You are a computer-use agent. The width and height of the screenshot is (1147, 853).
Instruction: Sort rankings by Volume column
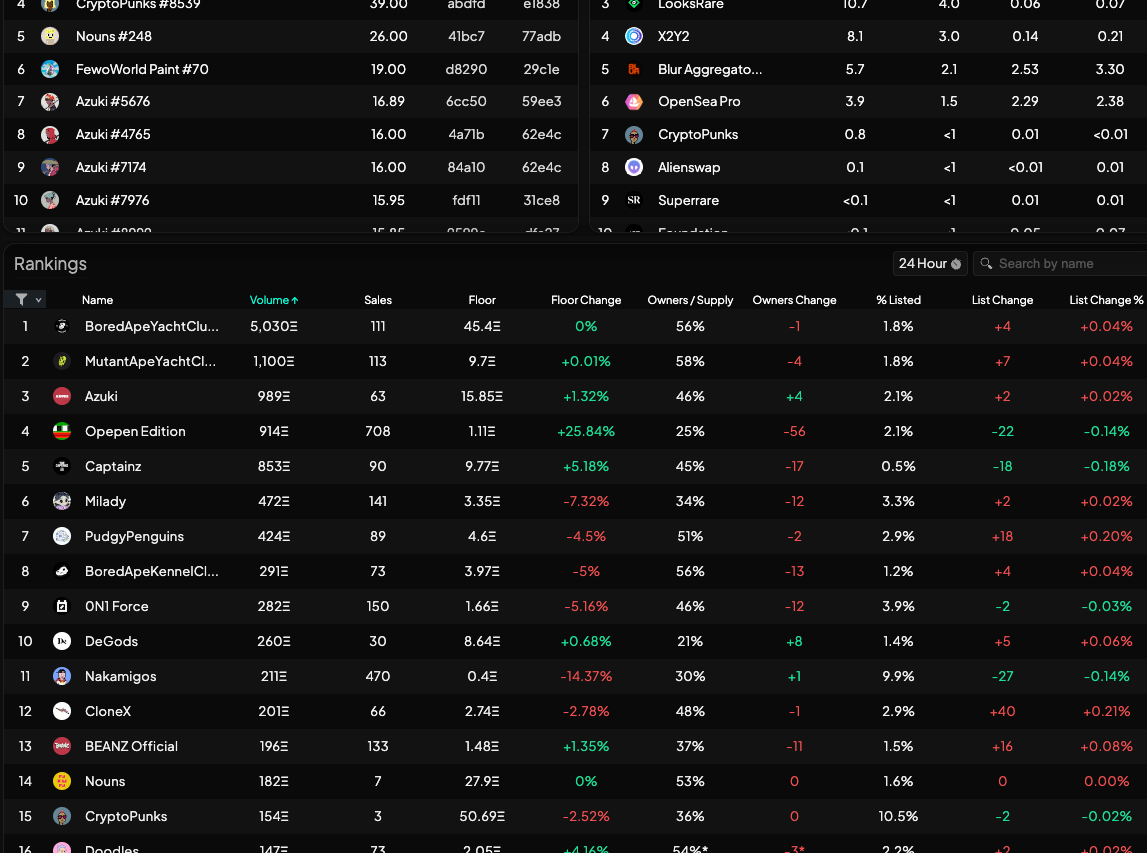click(274, 300)
